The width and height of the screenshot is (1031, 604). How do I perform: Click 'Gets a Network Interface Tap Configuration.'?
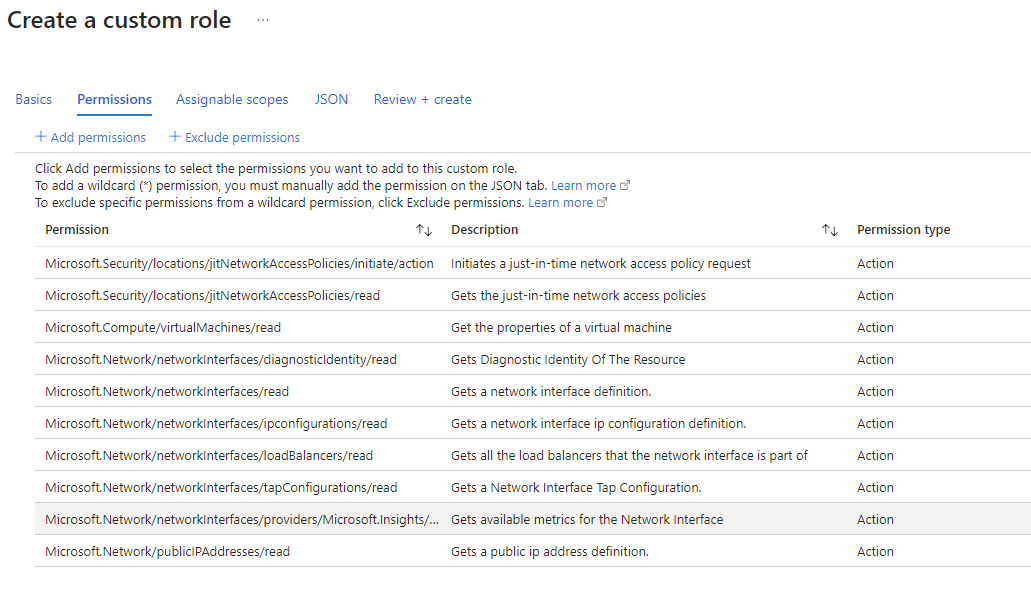coord(576,488)
